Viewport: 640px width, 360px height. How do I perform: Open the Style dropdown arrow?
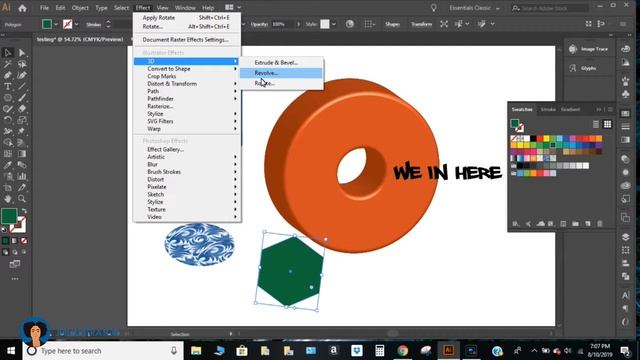tap(334, 24)
